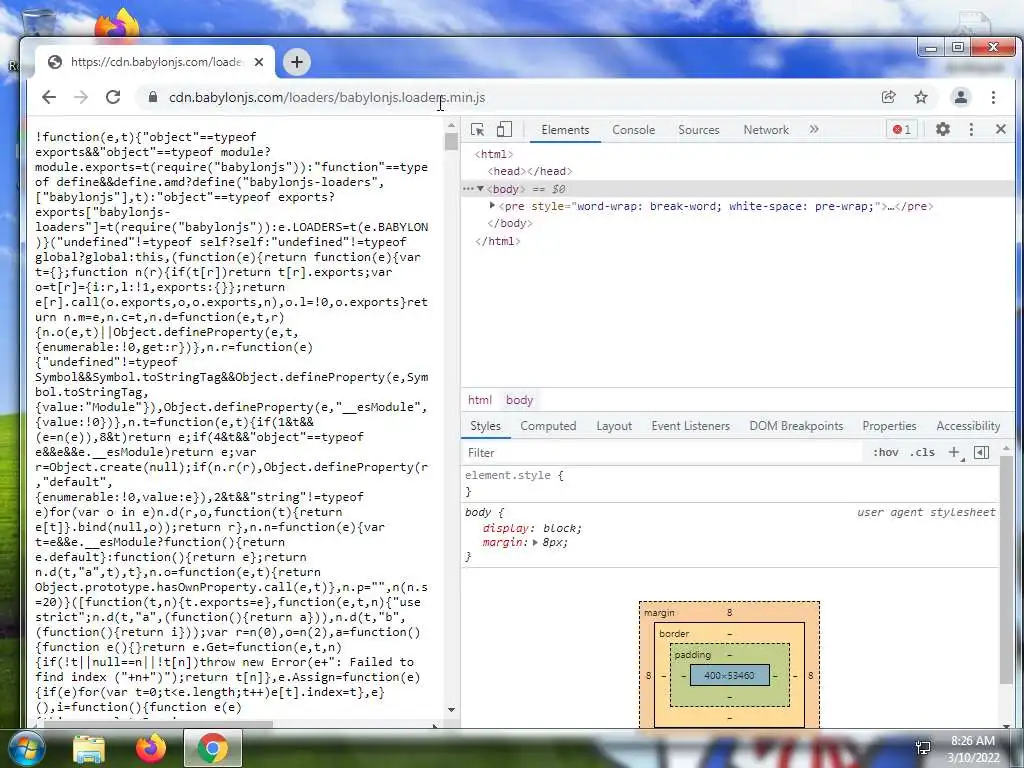The height and width of the screenshot is (768, 1024).
Task: Open the Properties pane tab
Action: click(x=889, y=426)
